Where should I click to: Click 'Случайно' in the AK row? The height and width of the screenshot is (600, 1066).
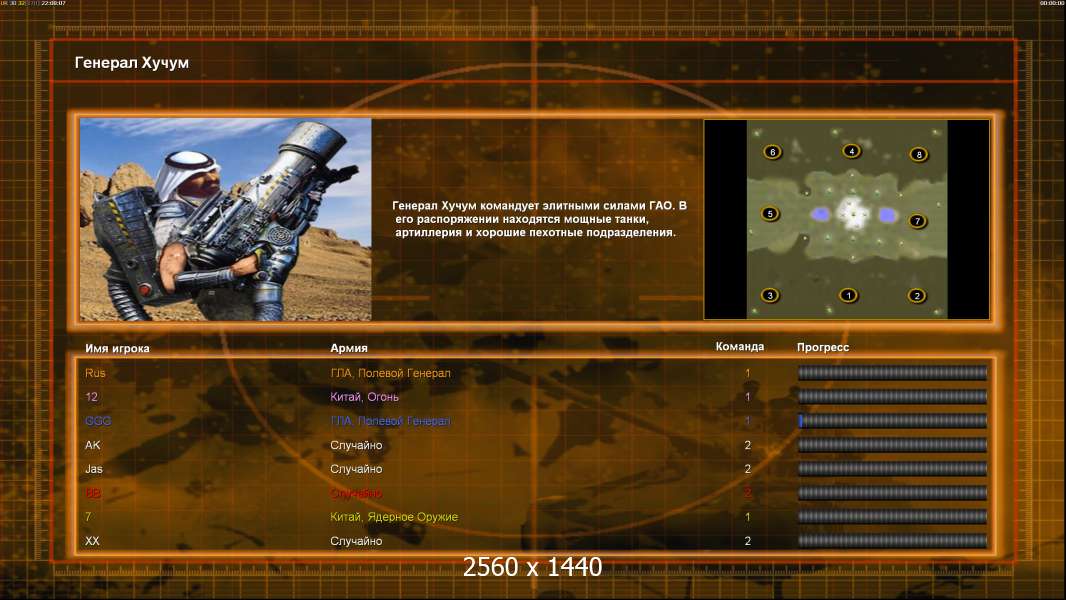(x=356, y=445)
